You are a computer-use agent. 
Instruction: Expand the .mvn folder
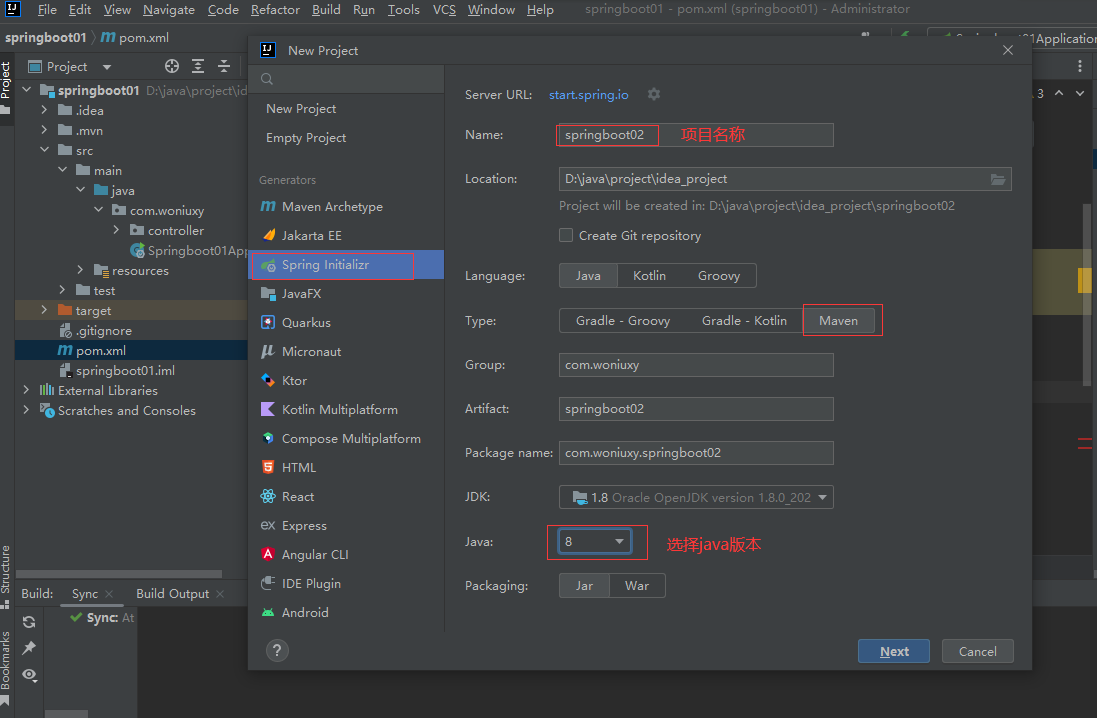tap(44, 130)
